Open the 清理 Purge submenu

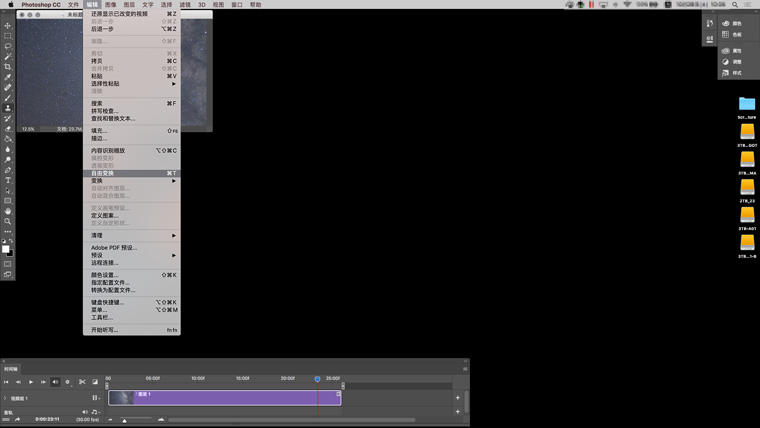[132, 236]
